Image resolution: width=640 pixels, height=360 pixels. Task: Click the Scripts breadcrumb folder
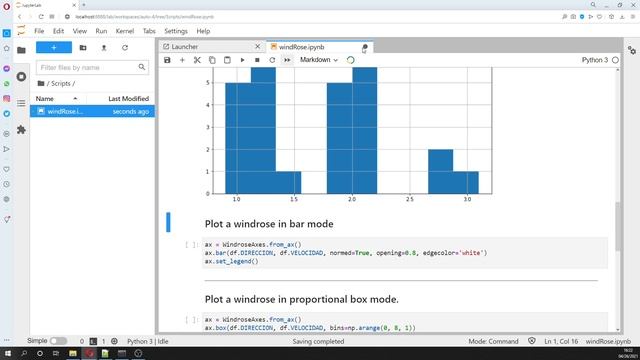pos(60,83)
